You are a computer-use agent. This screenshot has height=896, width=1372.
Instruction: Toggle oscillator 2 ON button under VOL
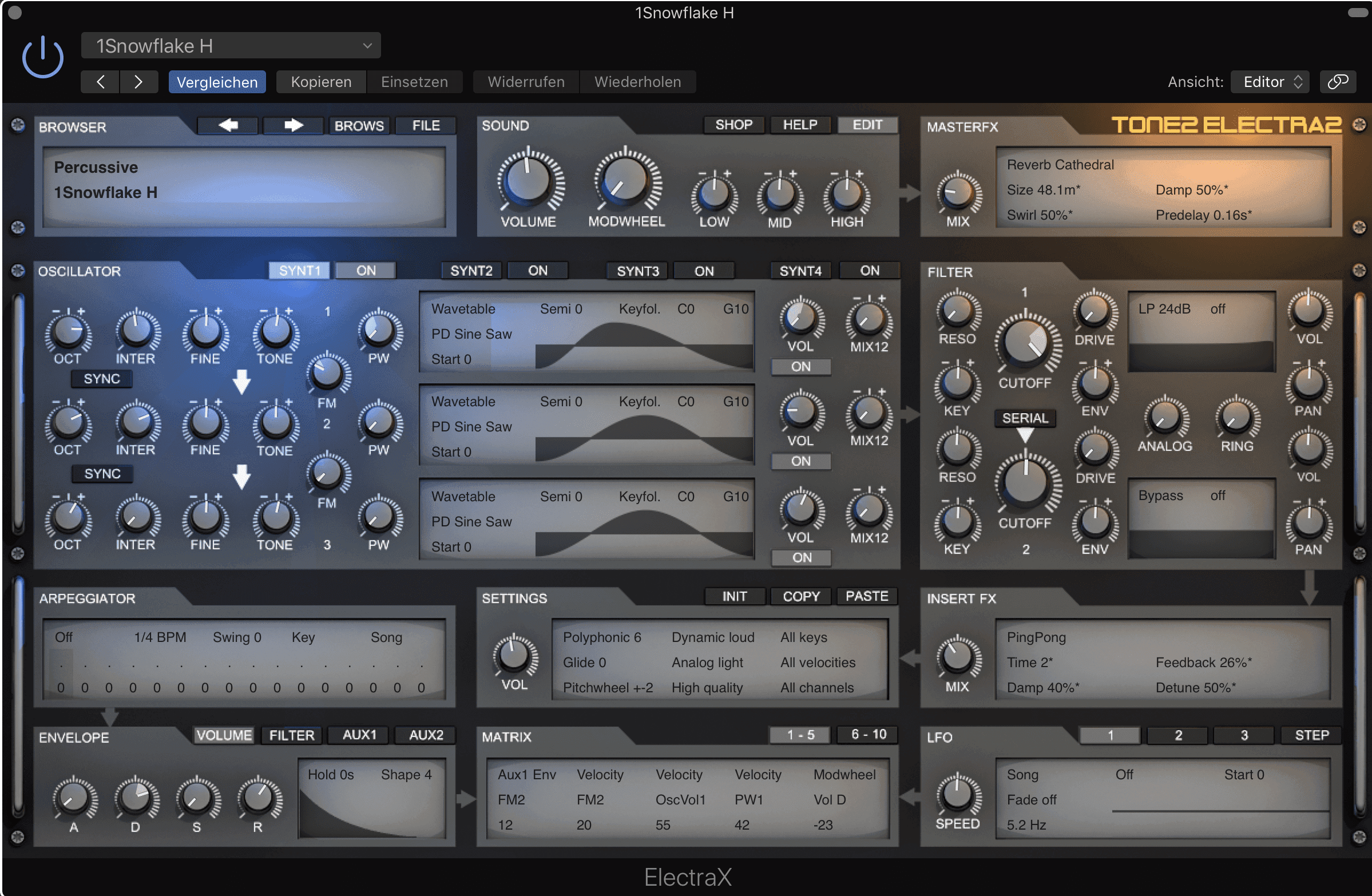click(801, 461)
